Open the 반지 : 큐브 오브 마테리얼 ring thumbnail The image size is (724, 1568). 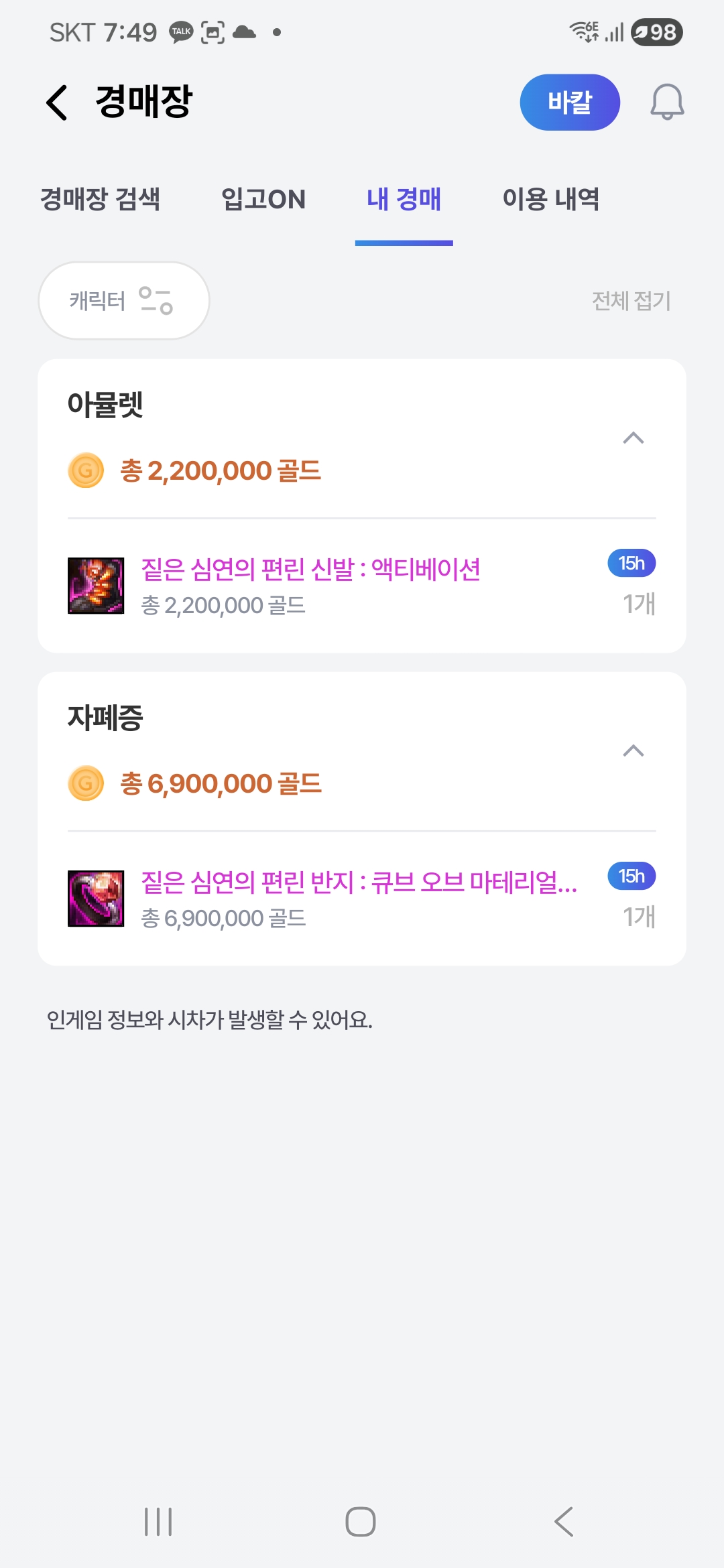click(96, 899)
